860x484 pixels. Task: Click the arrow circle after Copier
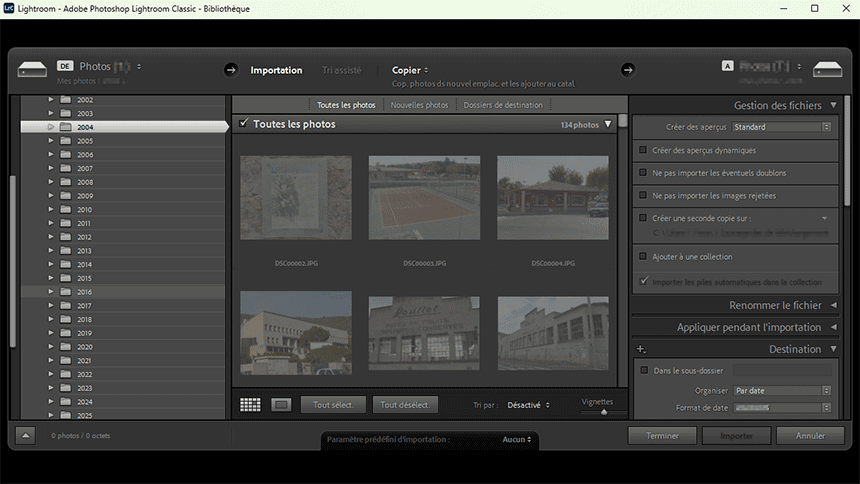tap(628, 70)
